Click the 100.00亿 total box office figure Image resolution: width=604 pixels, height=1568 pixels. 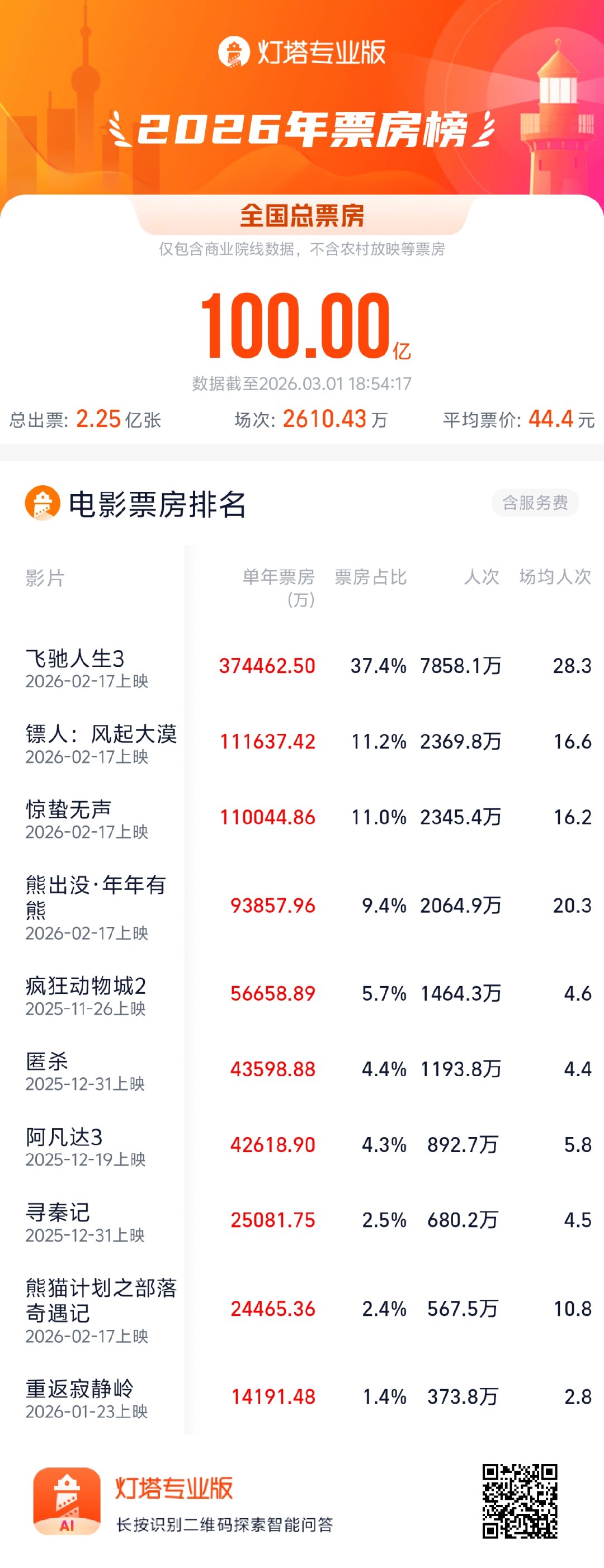point(302,326)
